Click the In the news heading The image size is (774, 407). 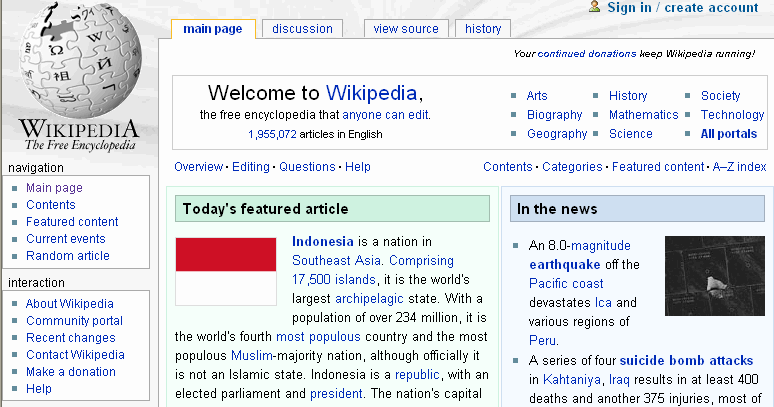[557, 209]
